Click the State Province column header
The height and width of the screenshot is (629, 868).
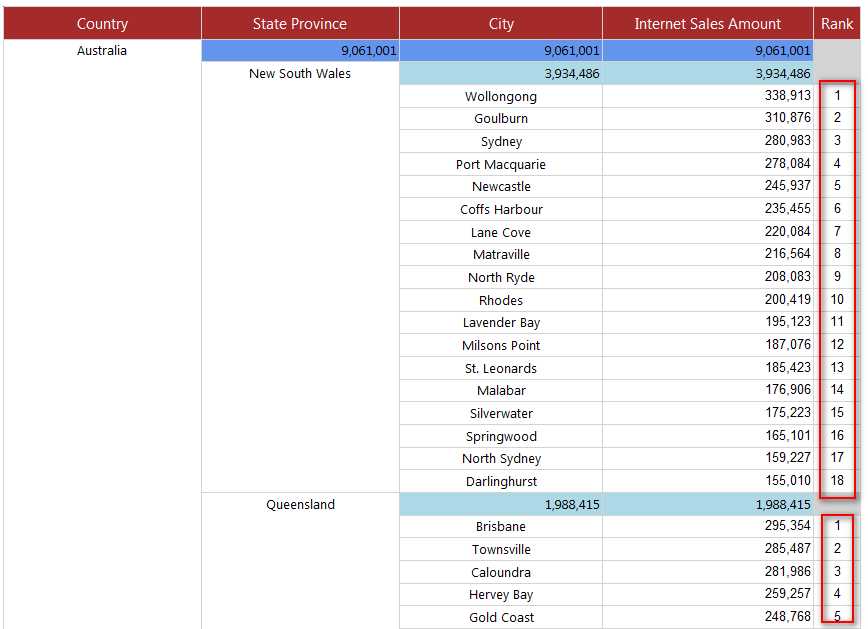point(300,23)
